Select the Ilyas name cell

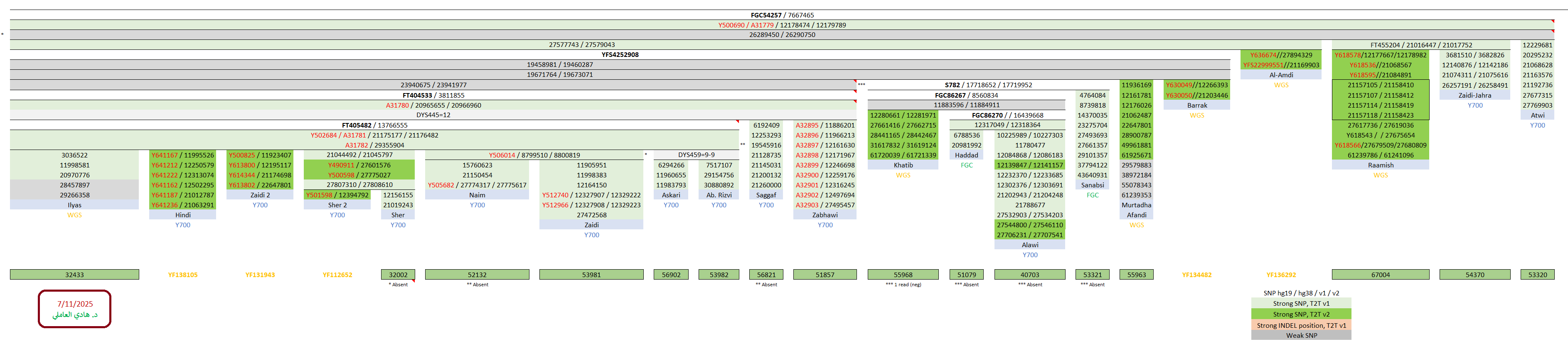(74, 205)
